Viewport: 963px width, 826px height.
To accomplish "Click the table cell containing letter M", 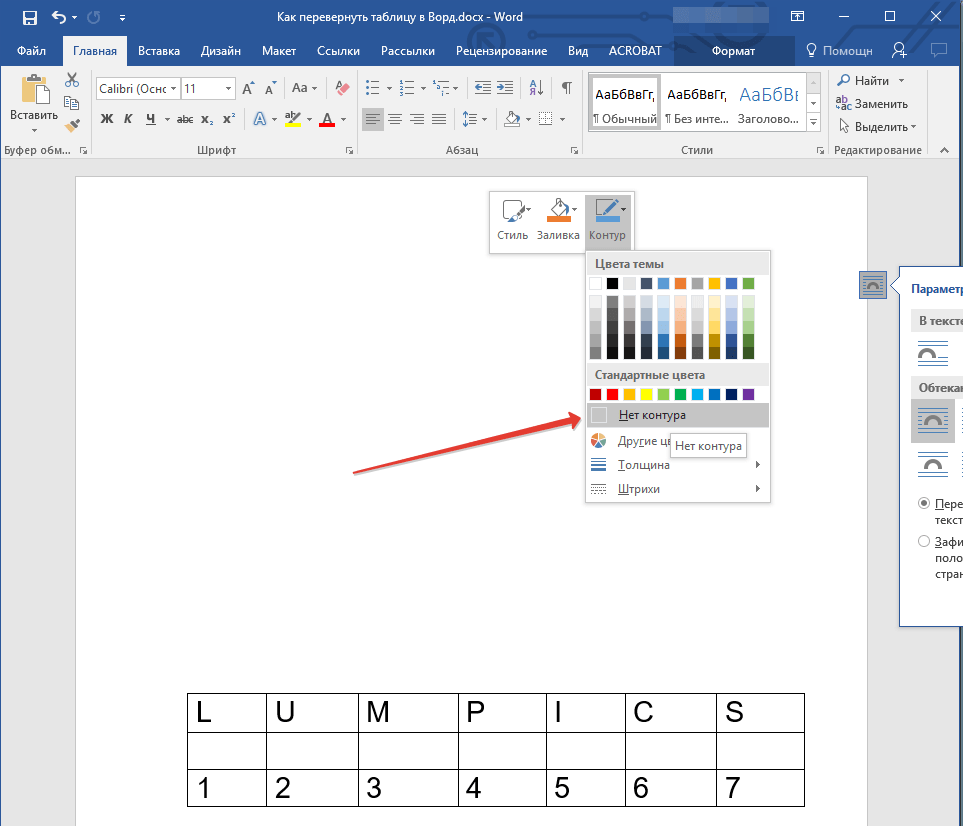I will click(408, 712).
